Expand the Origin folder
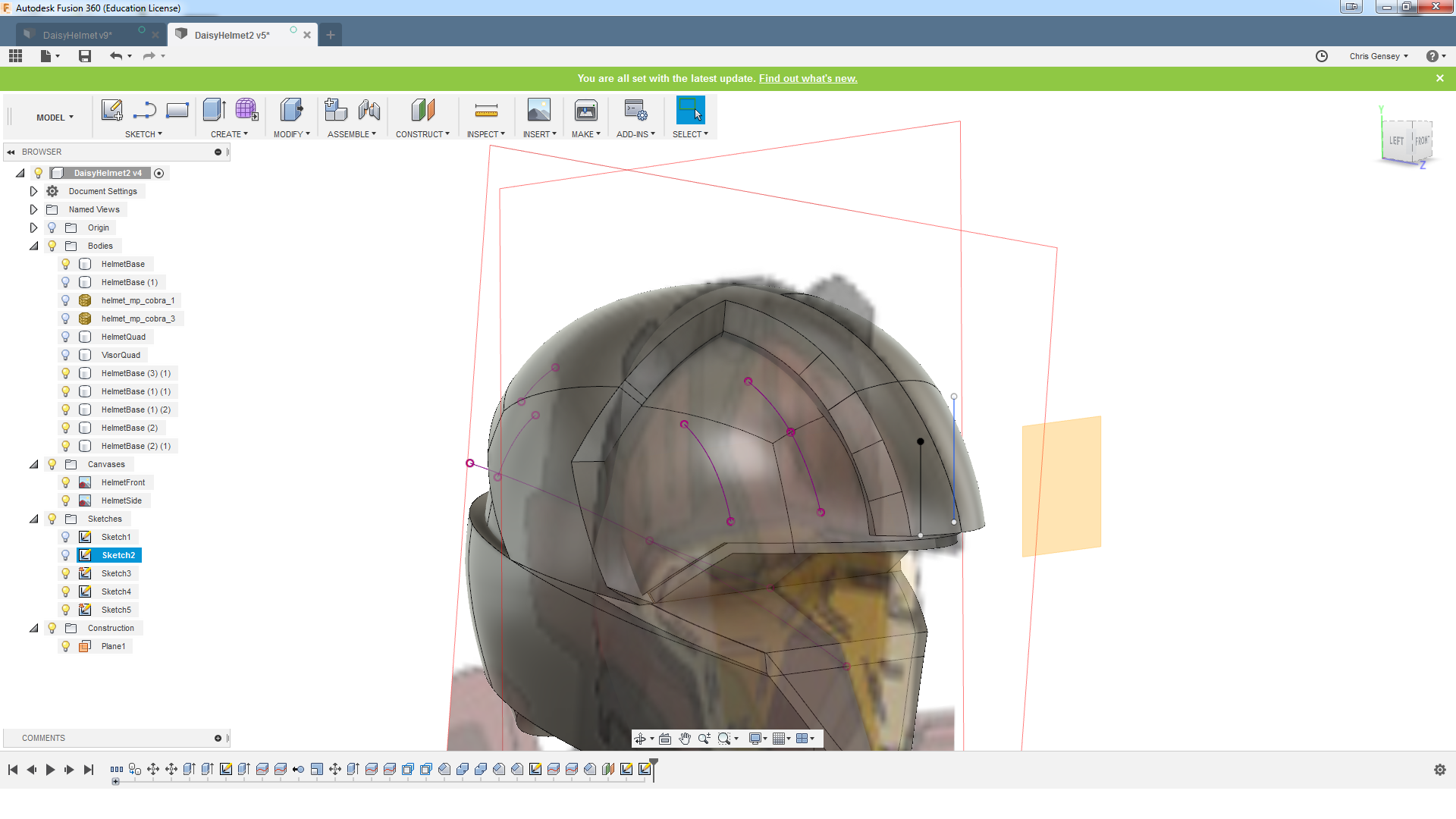 [33, 227]
